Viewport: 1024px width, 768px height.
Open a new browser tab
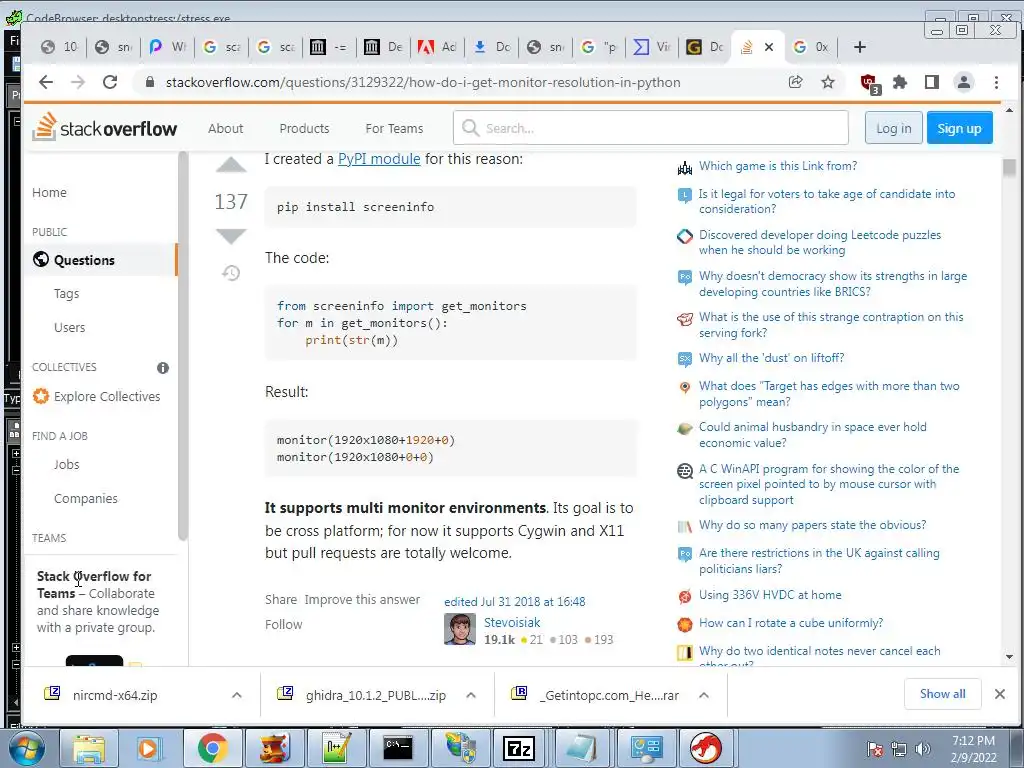860,47
